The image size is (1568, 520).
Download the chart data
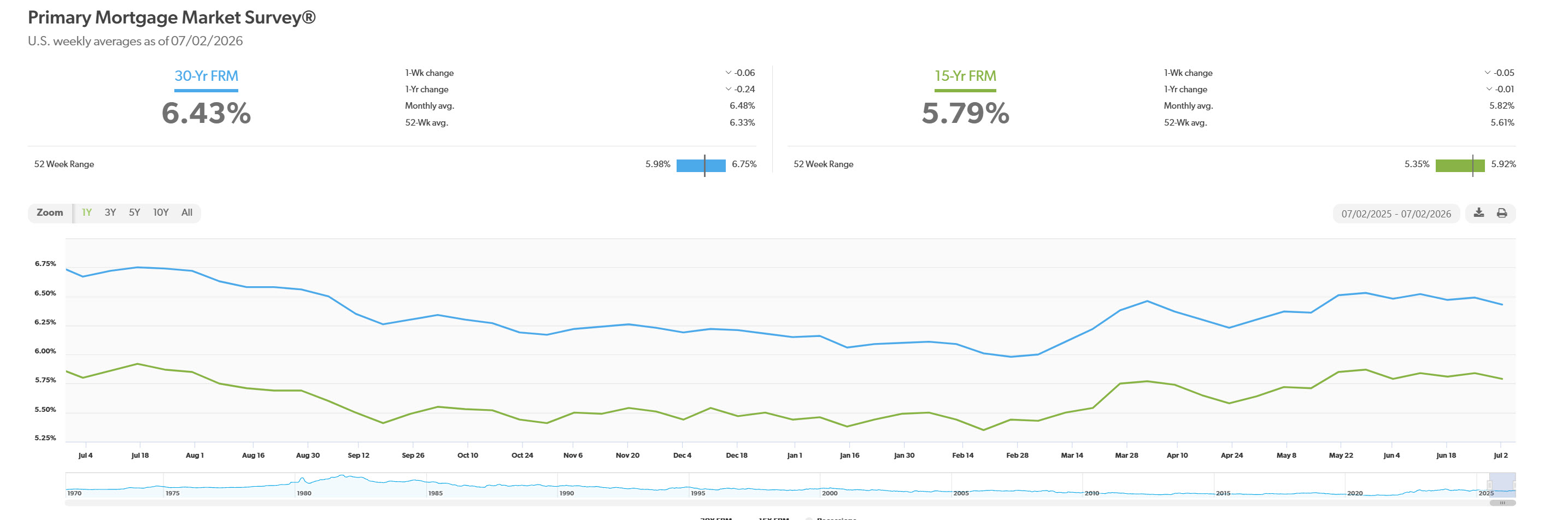pos(1478,213)
